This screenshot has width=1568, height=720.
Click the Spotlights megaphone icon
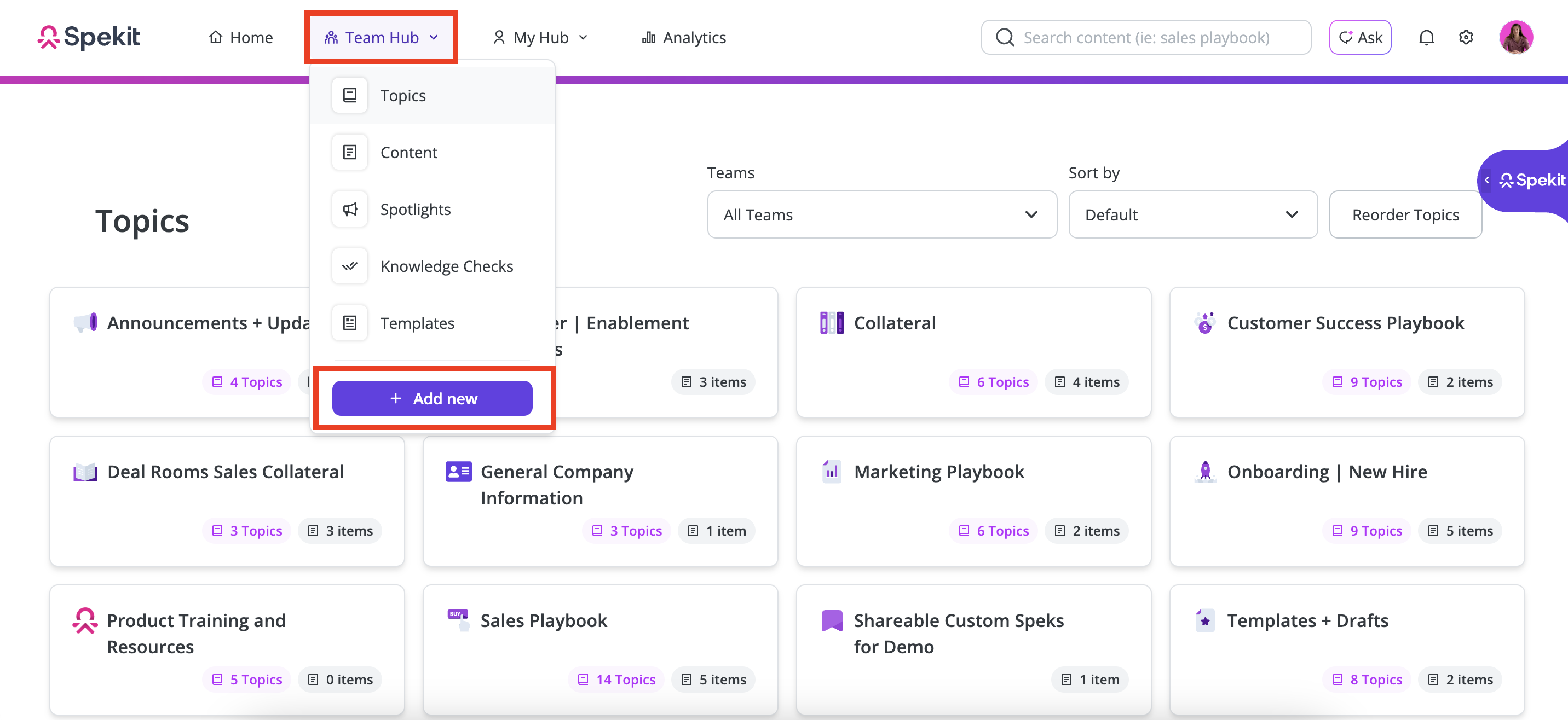pyautogui.click(x=350, y=209)
